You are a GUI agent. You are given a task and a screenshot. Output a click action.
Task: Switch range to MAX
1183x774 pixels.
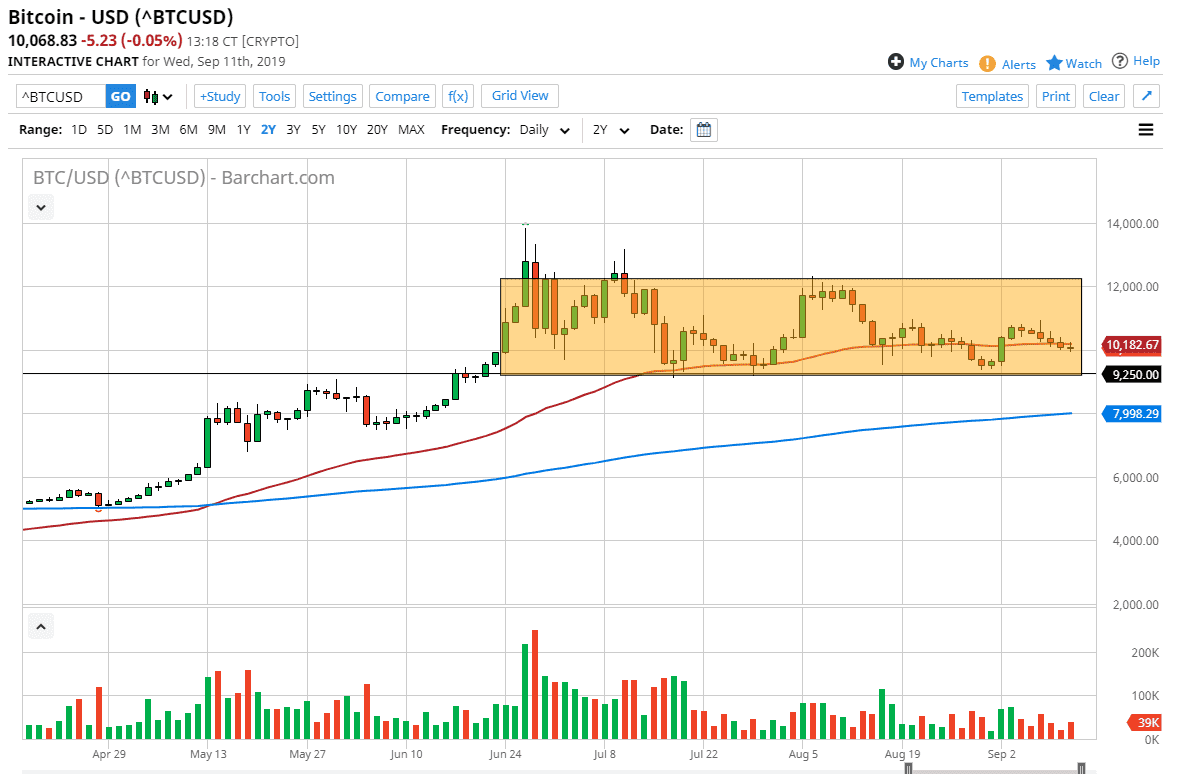pyautogui.click(x=411, y=129)
